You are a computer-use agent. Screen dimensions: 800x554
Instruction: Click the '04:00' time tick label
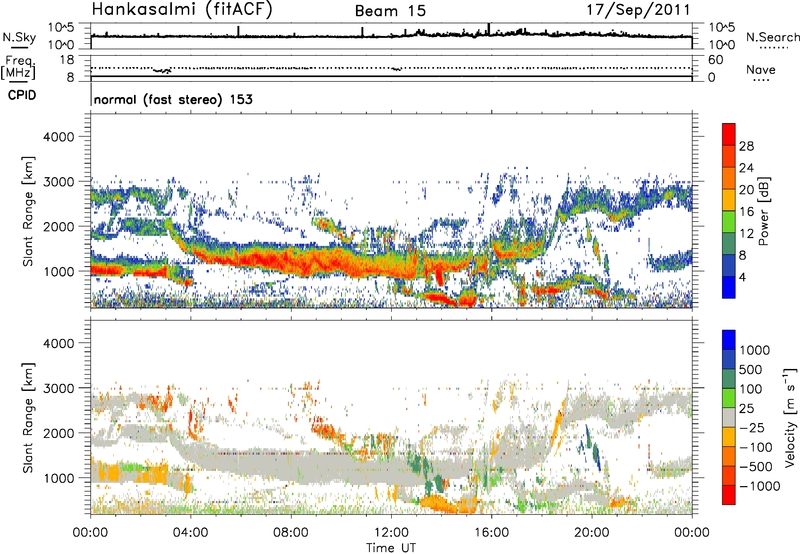point(190,533)
